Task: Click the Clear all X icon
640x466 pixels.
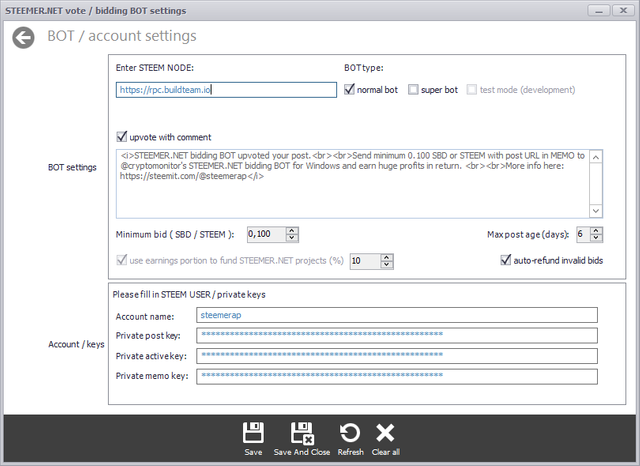Action: pyautogui.click(x=385, y=433)
